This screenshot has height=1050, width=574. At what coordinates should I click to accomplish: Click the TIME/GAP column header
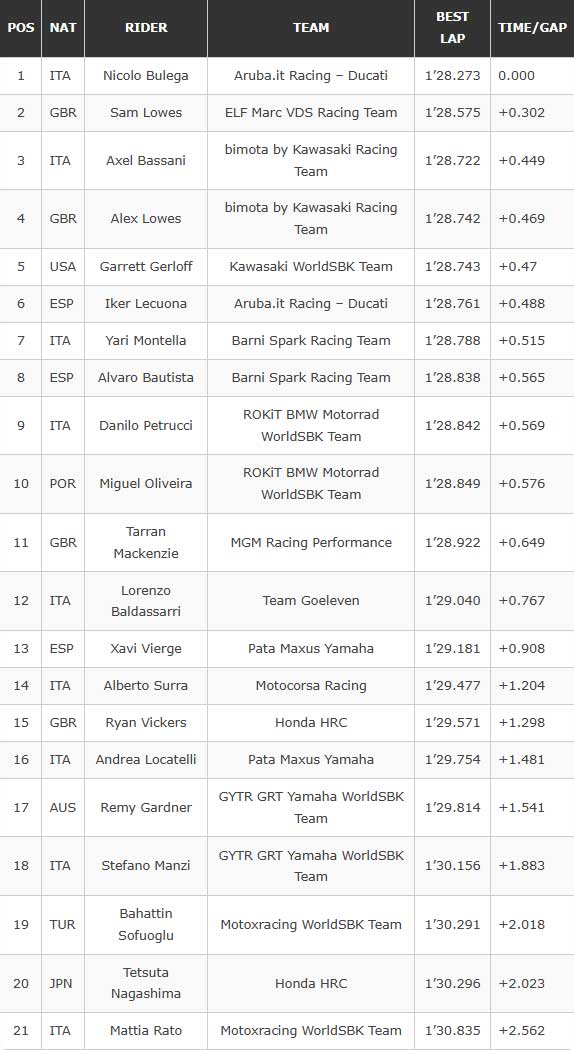click(x=532, y=27)
